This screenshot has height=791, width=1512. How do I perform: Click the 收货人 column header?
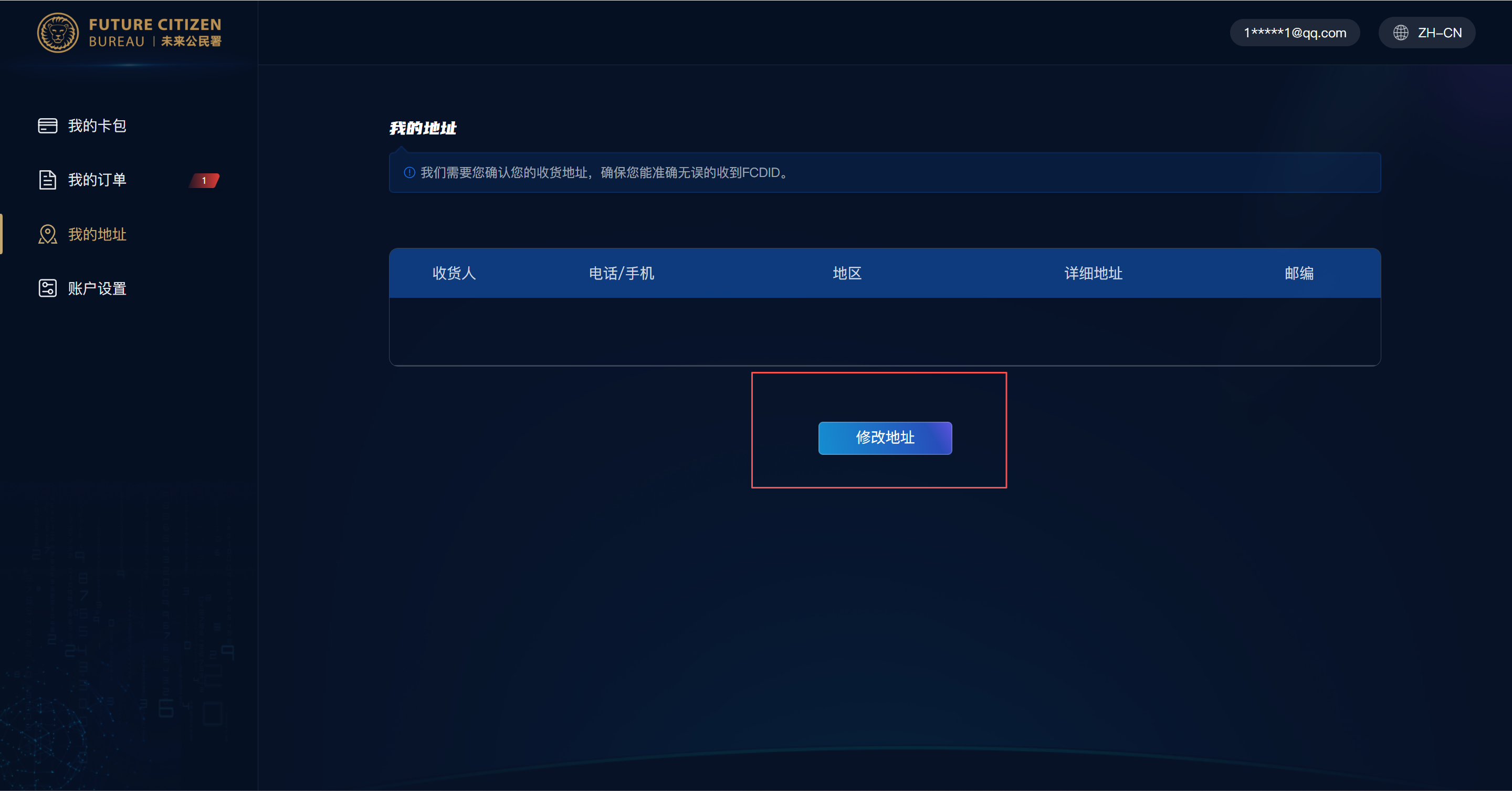[454, 273]
